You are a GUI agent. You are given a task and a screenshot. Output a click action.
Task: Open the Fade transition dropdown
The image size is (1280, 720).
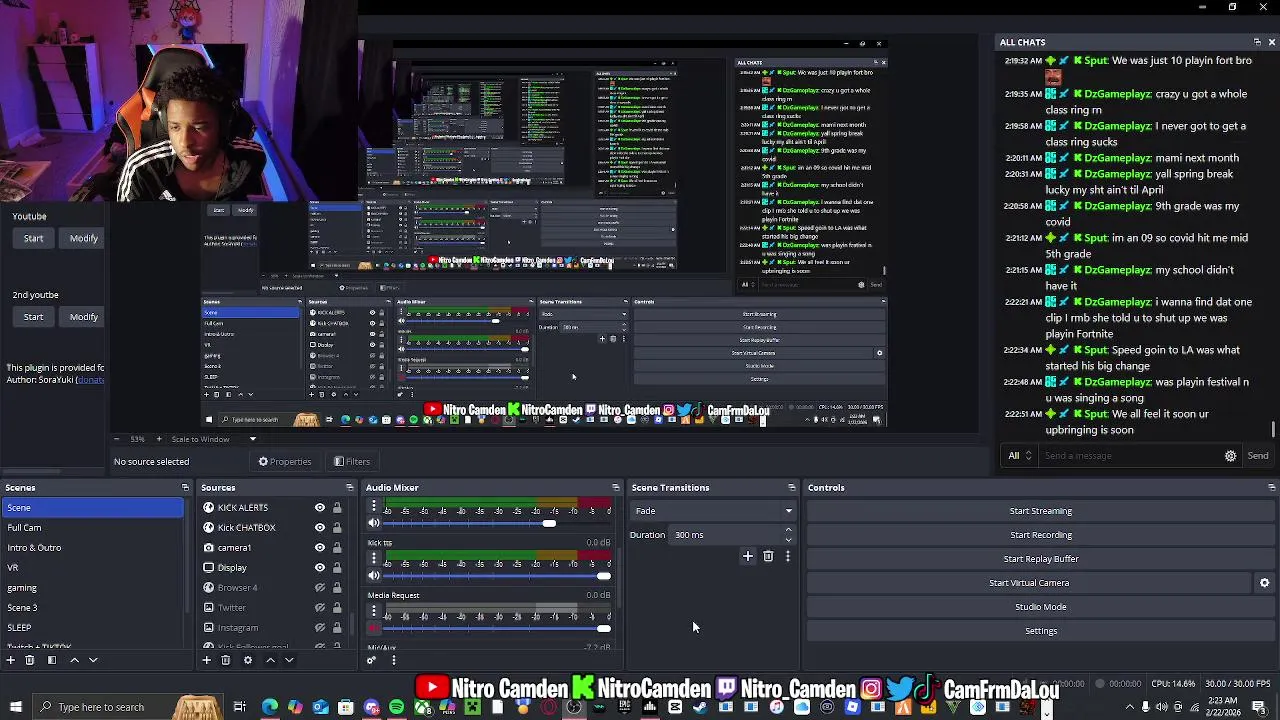pyautogui.click(x=713, y=511)
